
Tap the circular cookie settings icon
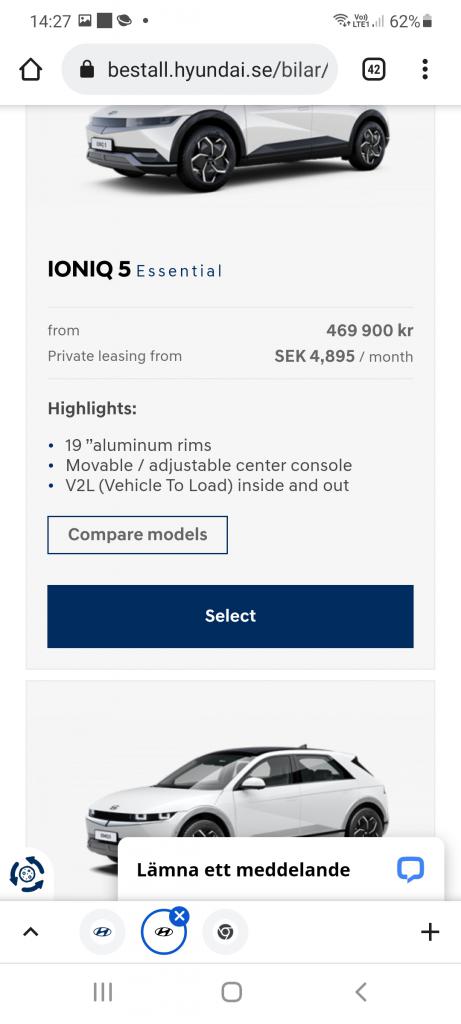click(27, 874)
